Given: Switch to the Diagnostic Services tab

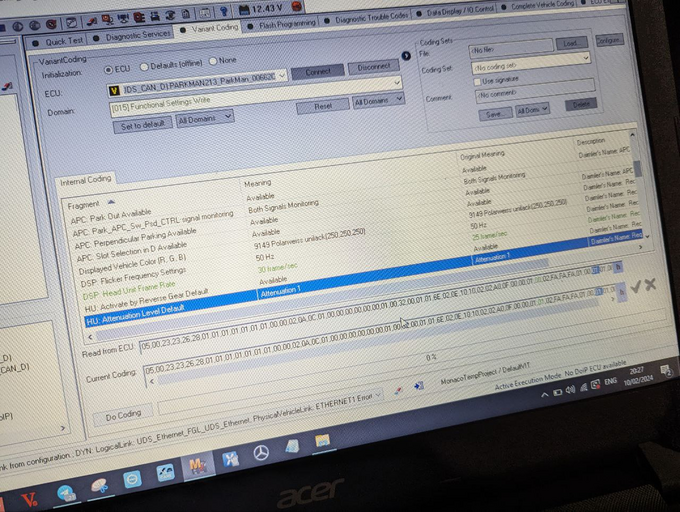Looking at the screenshot, I should point(133,36).
